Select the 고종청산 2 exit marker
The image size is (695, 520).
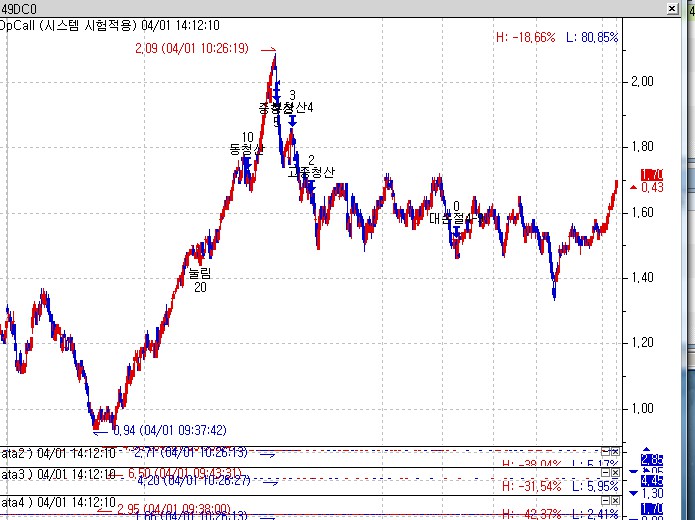[310, 167]
